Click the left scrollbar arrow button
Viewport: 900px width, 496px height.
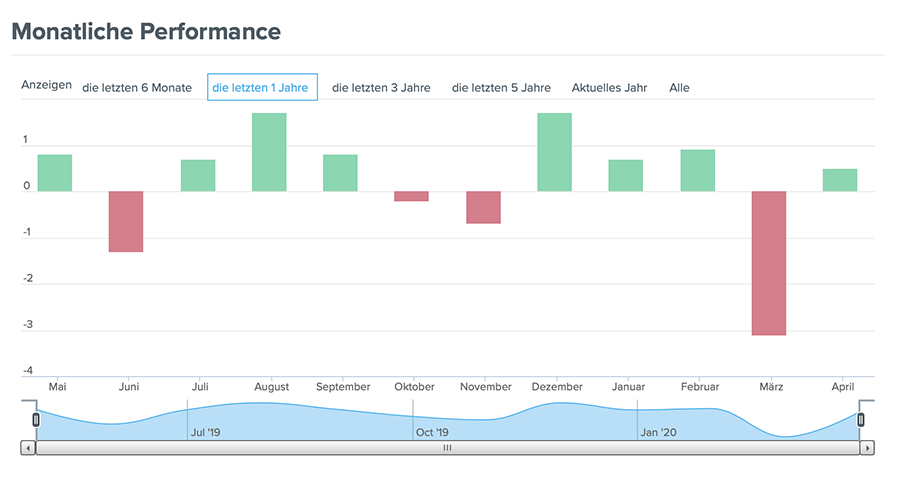(x=28, y=448)
